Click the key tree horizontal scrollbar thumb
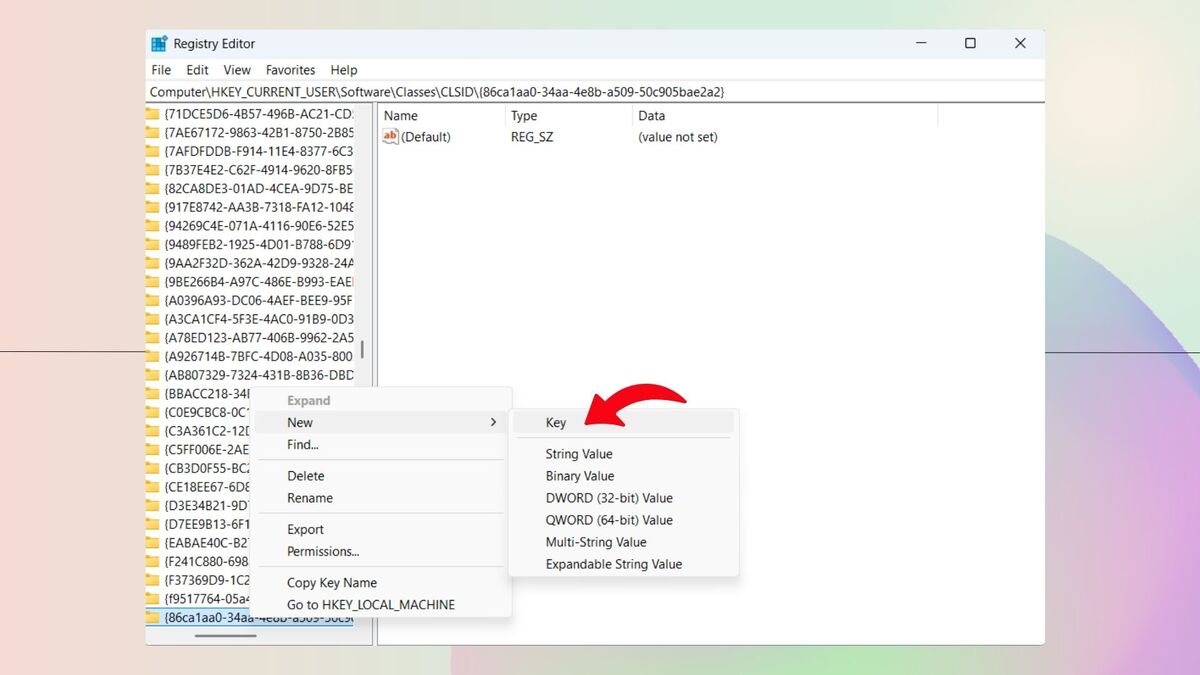The width and height of the screenshot is (1200, 675). click(x=225, y=635)
